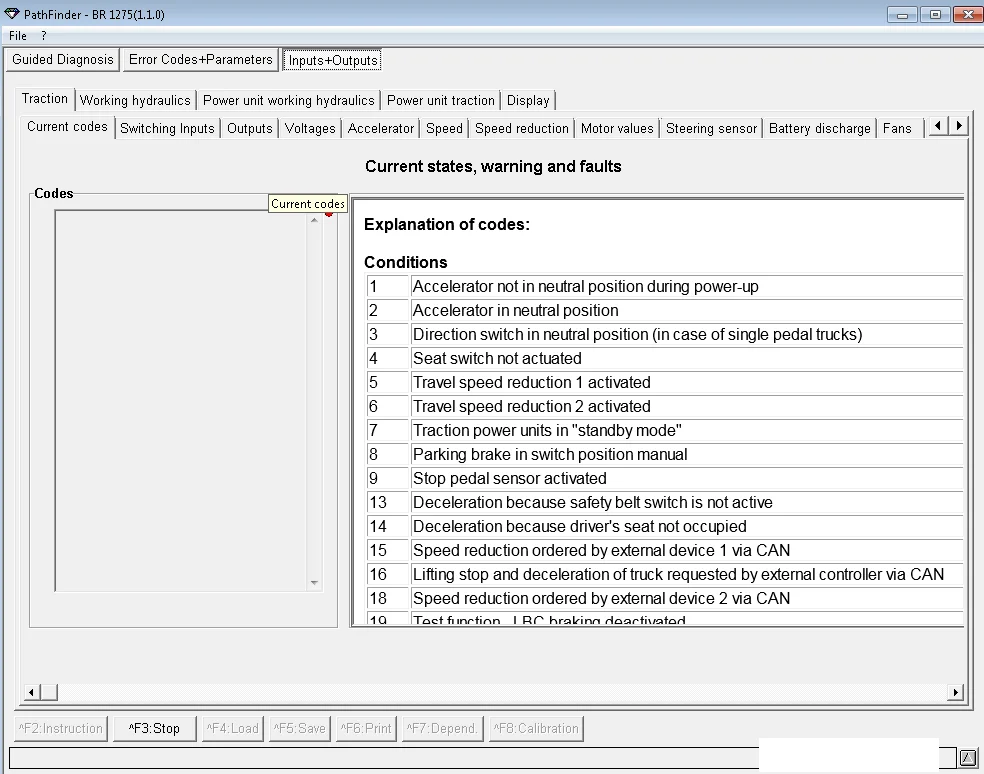Click the left tab-scroll arrow

click(x=936, y=126)
